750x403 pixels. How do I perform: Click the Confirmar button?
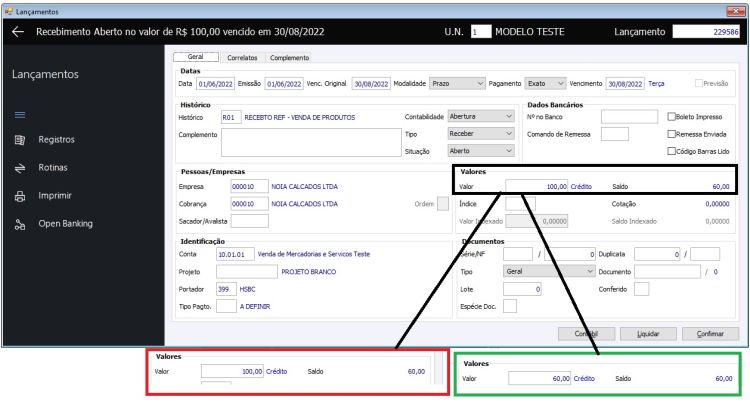coord(710,334)
